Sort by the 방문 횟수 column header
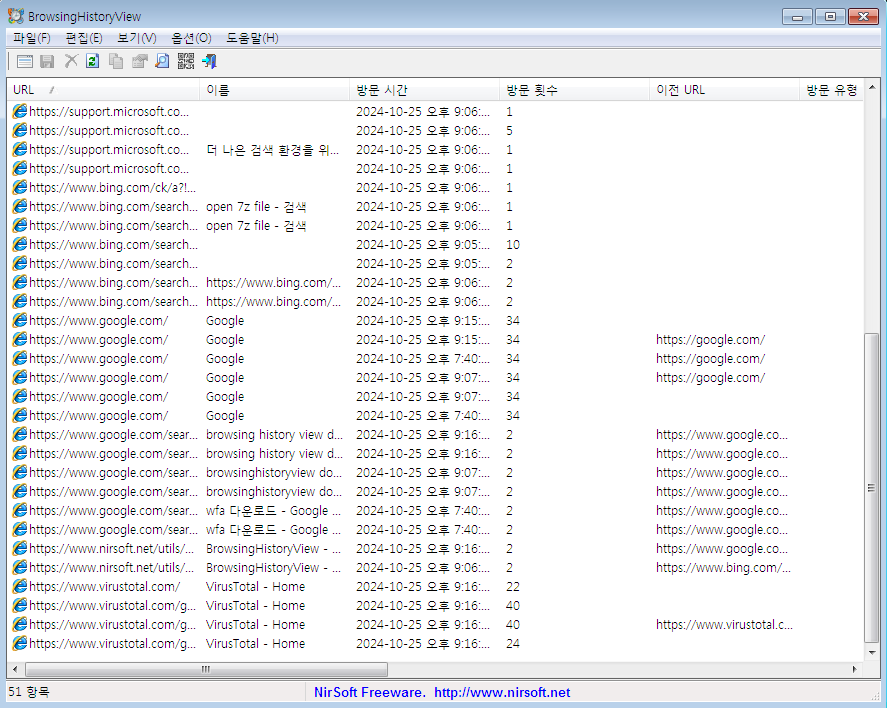This screenshot has width=887, height=708. (x=574, y=90)
